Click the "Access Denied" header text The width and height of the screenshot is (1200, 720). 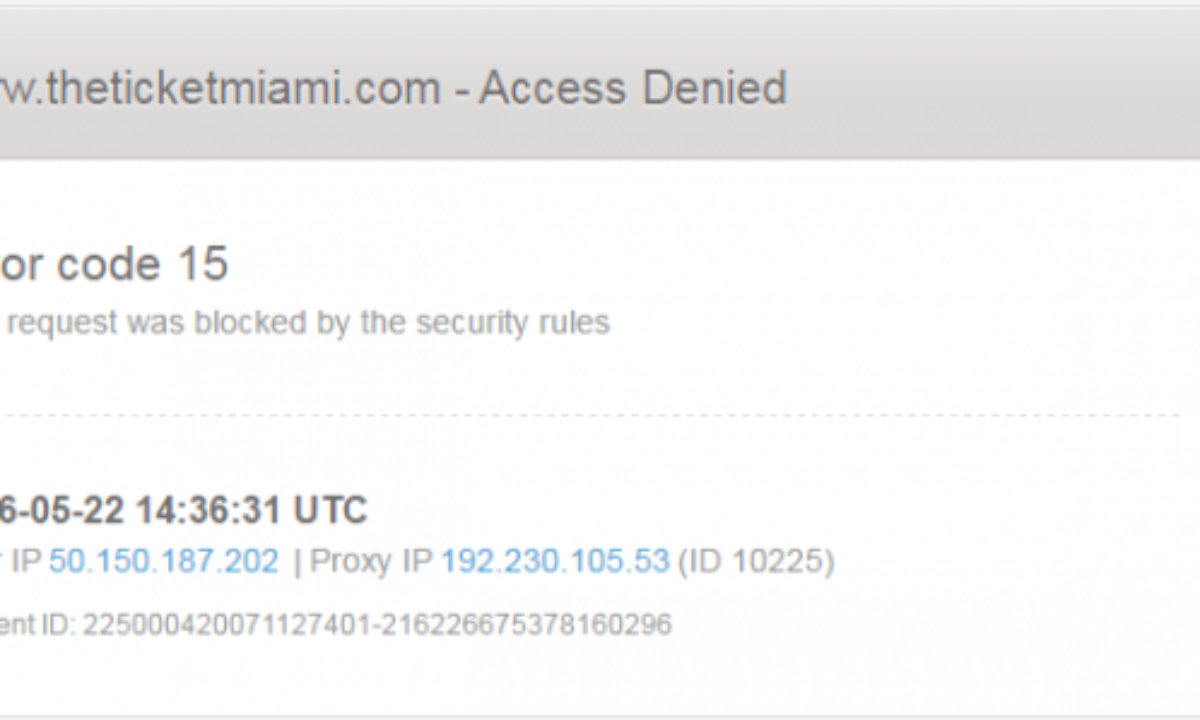click(633, 88)
